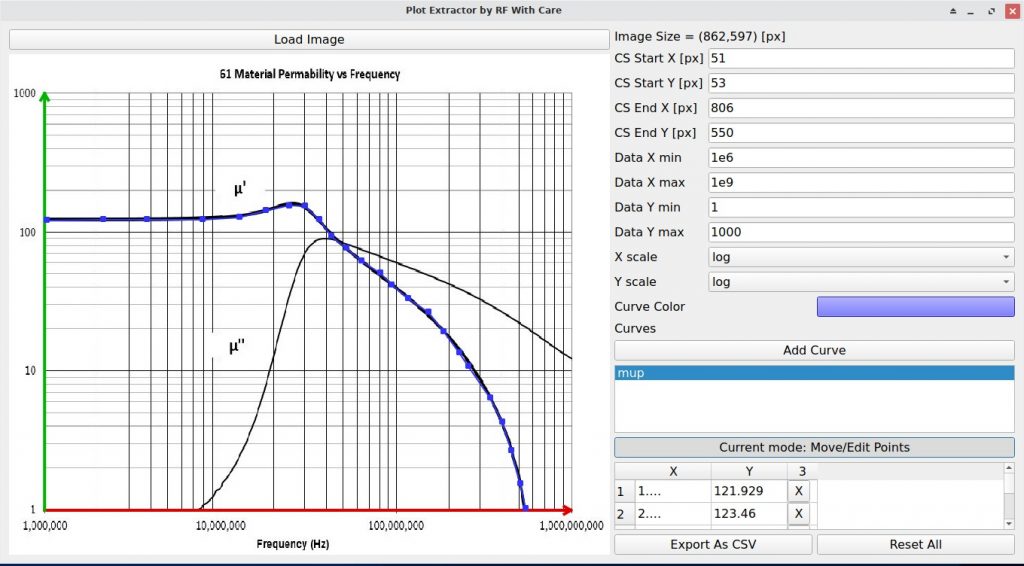Viewport: 1024px width, 566px height.
Task: Click the Data X min field
Action: coord(861,158)
